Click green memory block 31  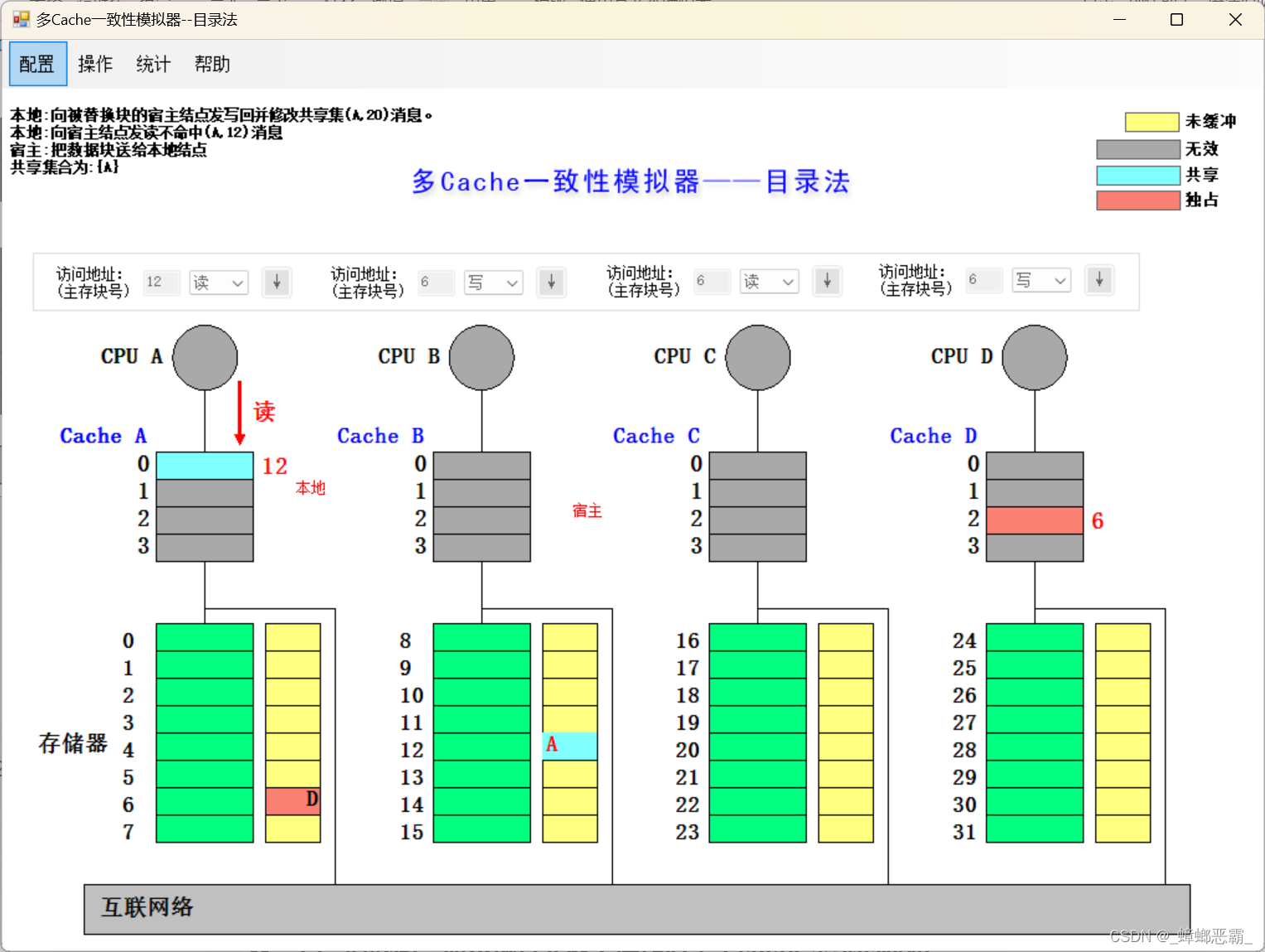point(1035,829)
